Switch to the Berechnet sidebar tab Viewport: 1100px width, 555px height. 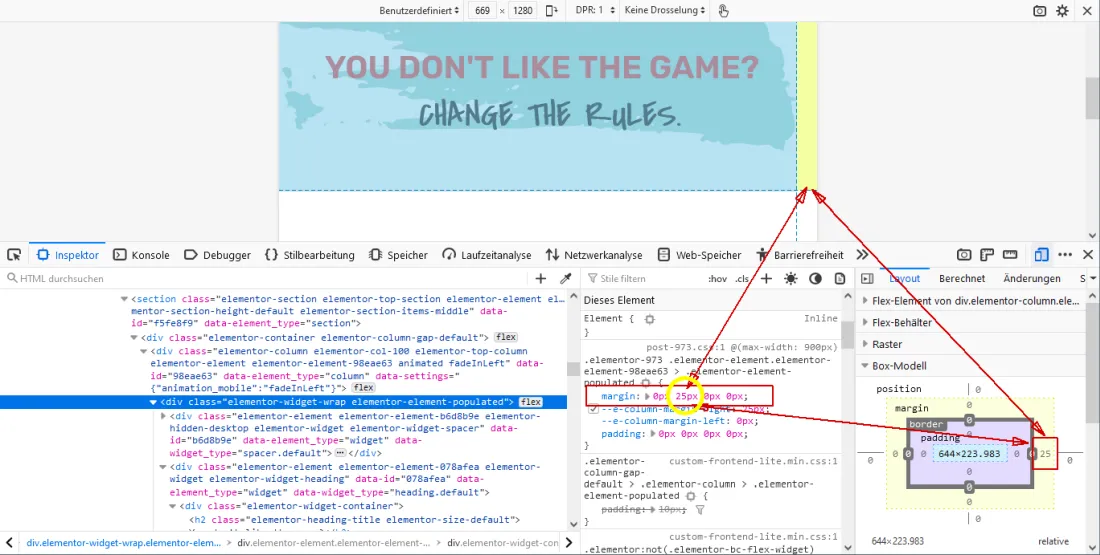click(x=962, y=279)
